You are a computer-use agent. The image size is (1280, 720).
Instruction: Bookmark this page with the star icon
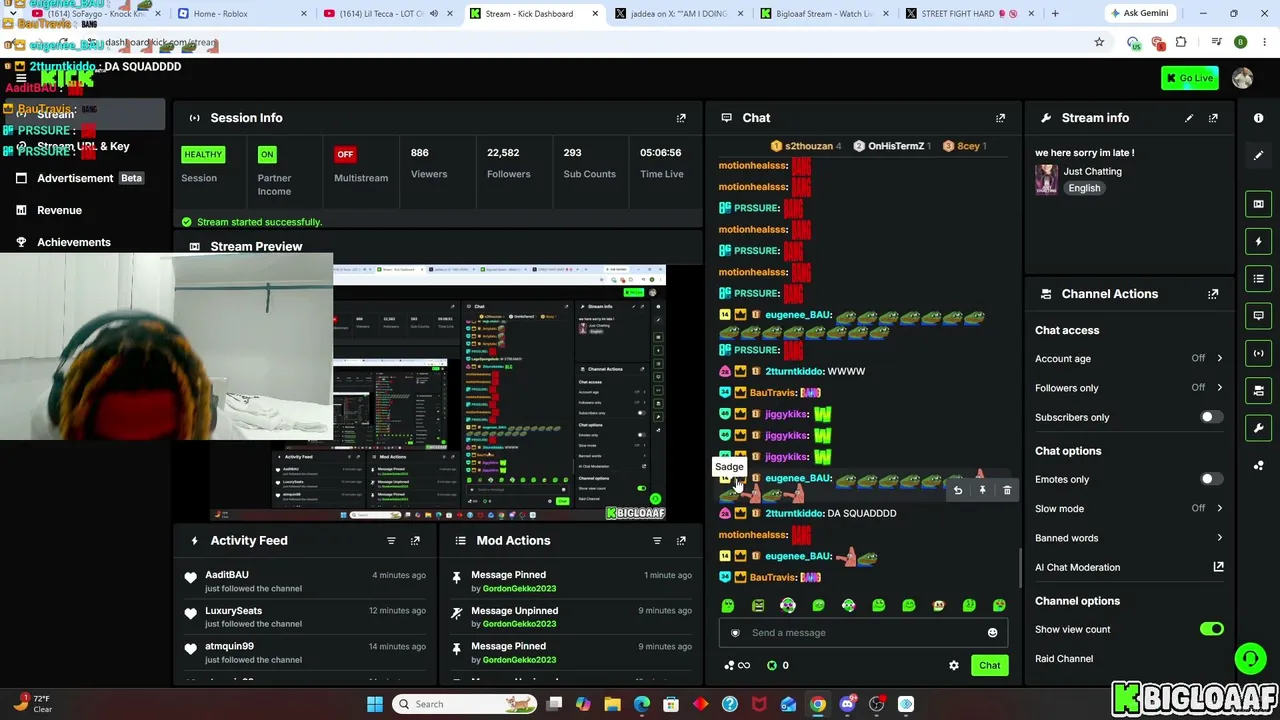(1099, 42)
